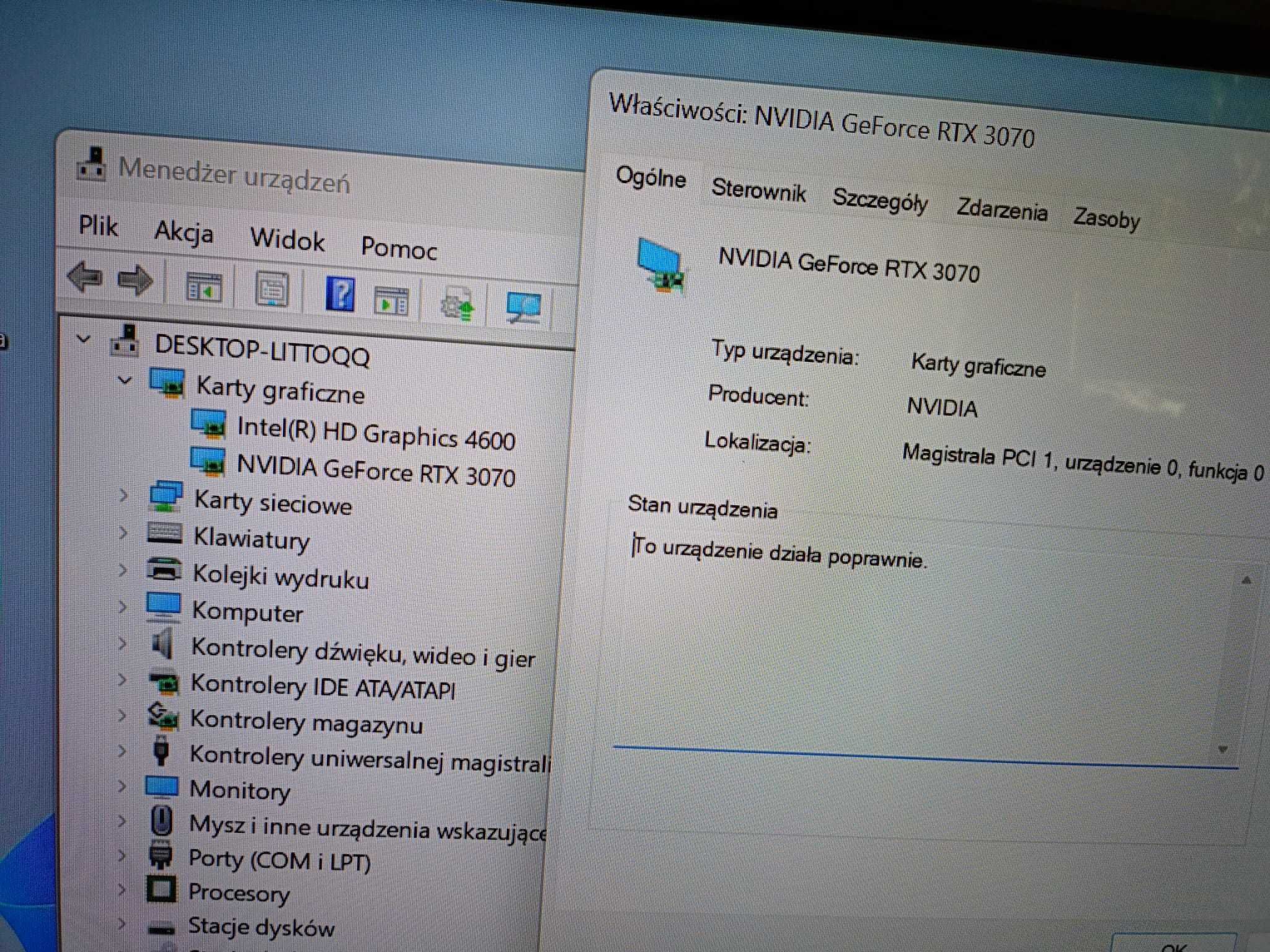1270x952 pixels.
Task: Expand the Monitory category
Action: (122, 786)
